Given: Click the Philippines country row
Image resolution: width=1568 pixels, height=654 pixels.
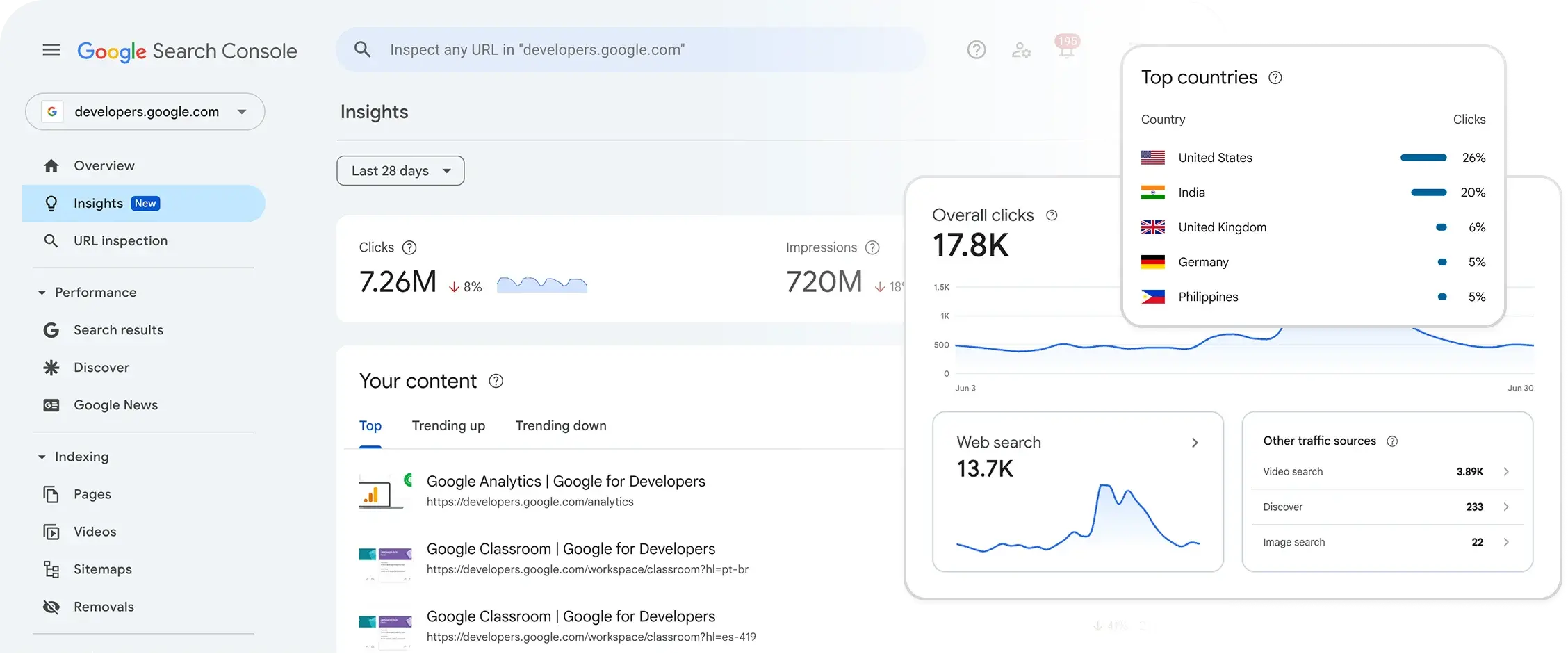Looking at the screenshot, I should pos(1313,297).
